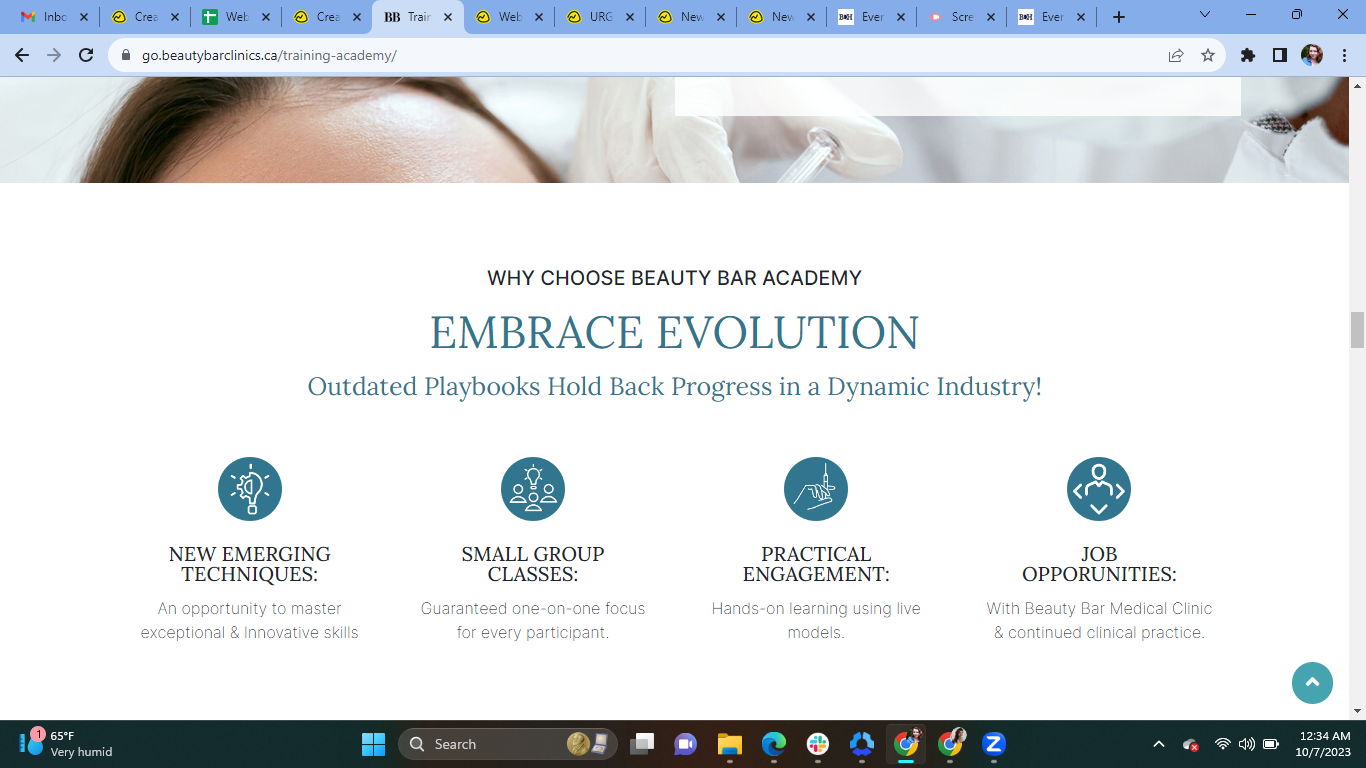Click the address bar URL field

(x=640, y=55)
